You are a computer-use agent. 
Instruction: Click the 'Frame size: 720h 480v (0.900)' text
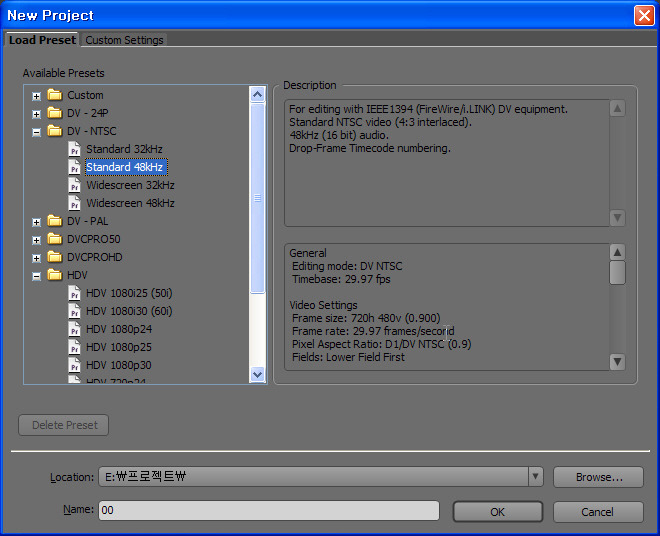366,318
